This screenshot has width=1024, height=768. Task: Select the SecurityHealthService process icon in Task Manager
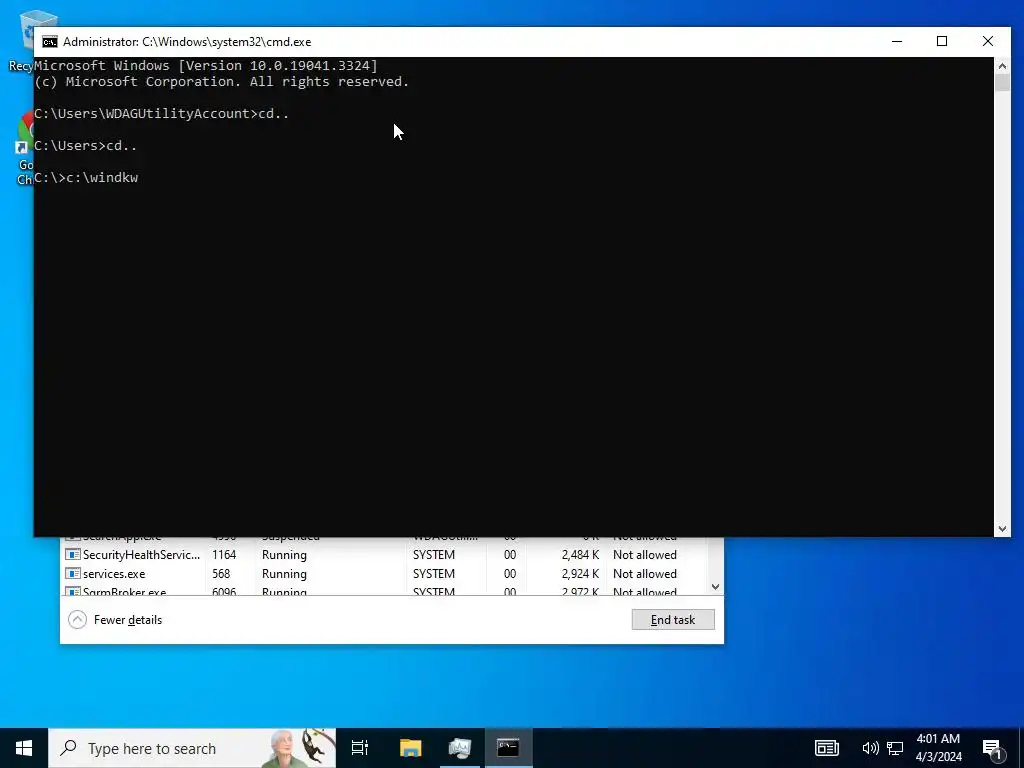point(72,554)
